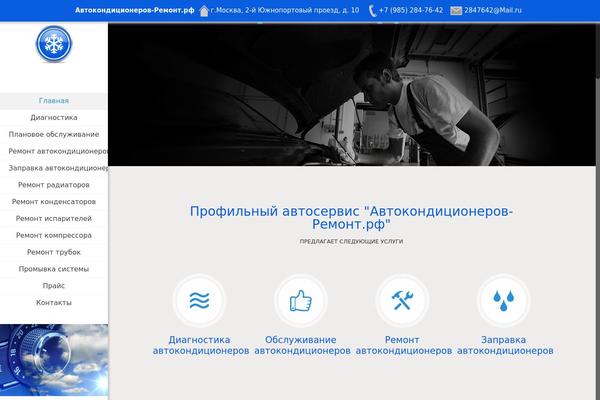Screen dimensions: 600x400
Task: Open the Контакты menu item
Action: coord(54,303)
